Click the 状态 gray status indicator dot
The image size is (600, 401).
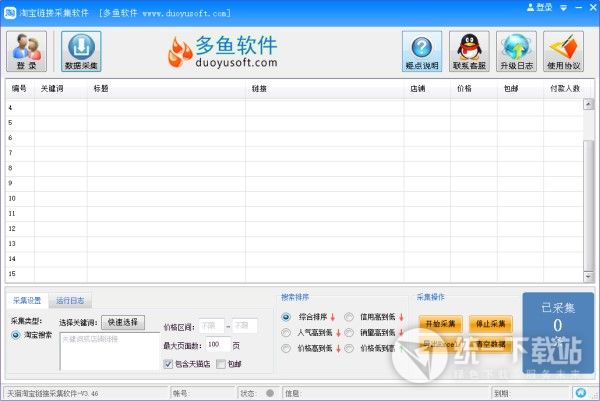pyautogui.click(x=270, y=393)
